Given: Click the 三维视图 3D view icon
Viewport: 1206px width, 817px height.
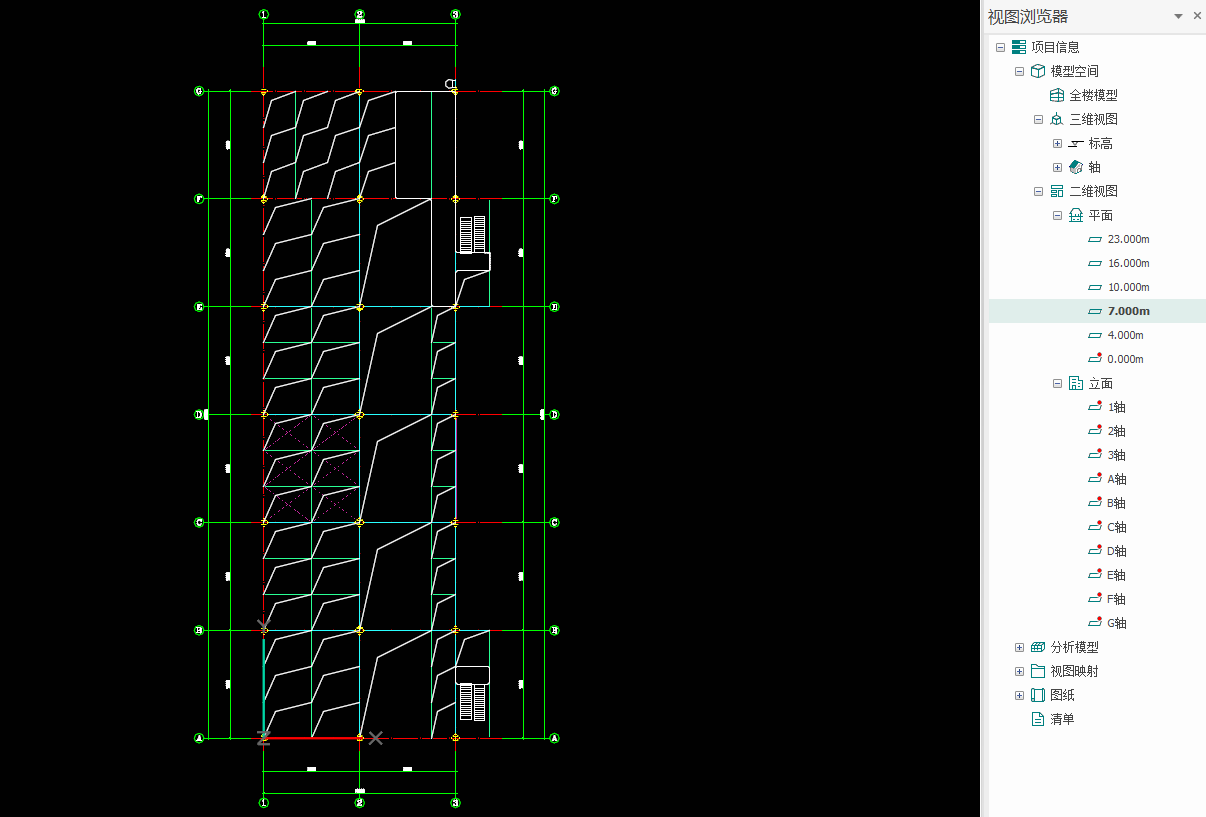Looking at the screenshot, I should click(x=1057, y=119).
